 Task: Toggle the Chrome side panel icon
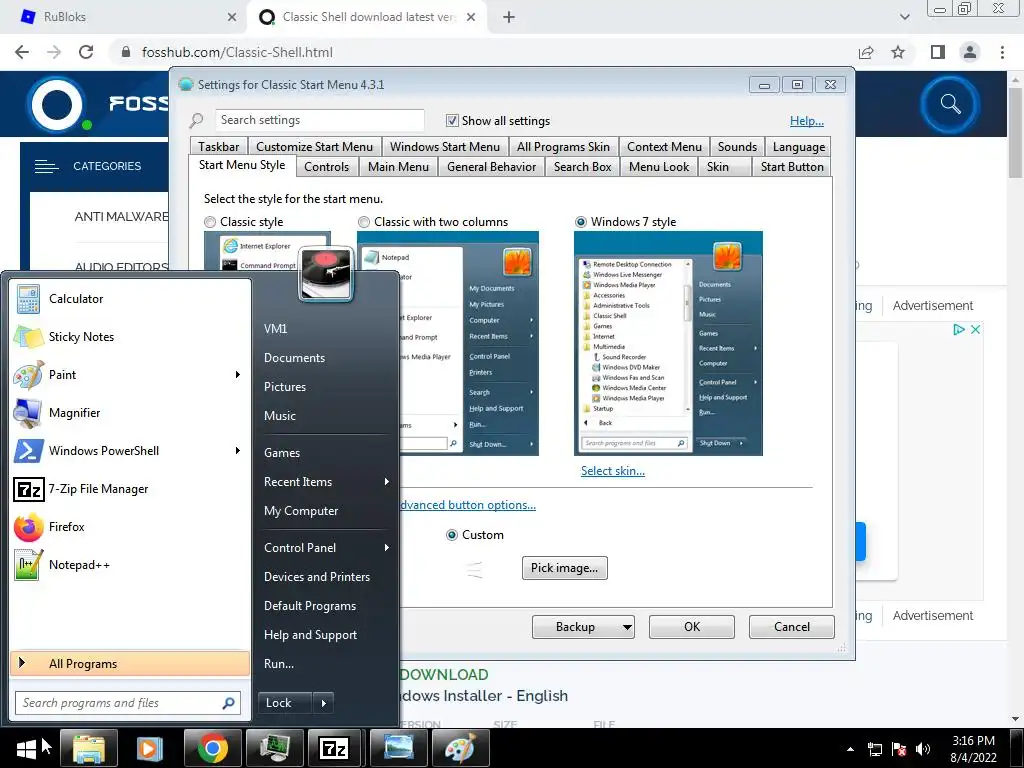[x=937, y=52]
